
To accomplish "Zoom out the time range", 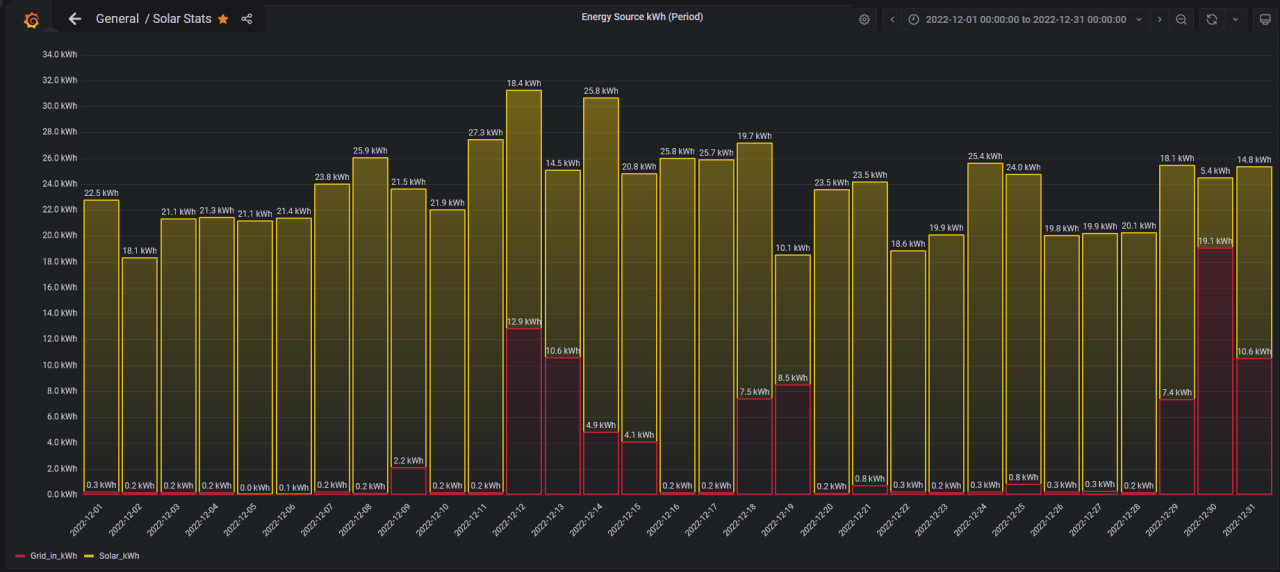I will point(1181,19).
